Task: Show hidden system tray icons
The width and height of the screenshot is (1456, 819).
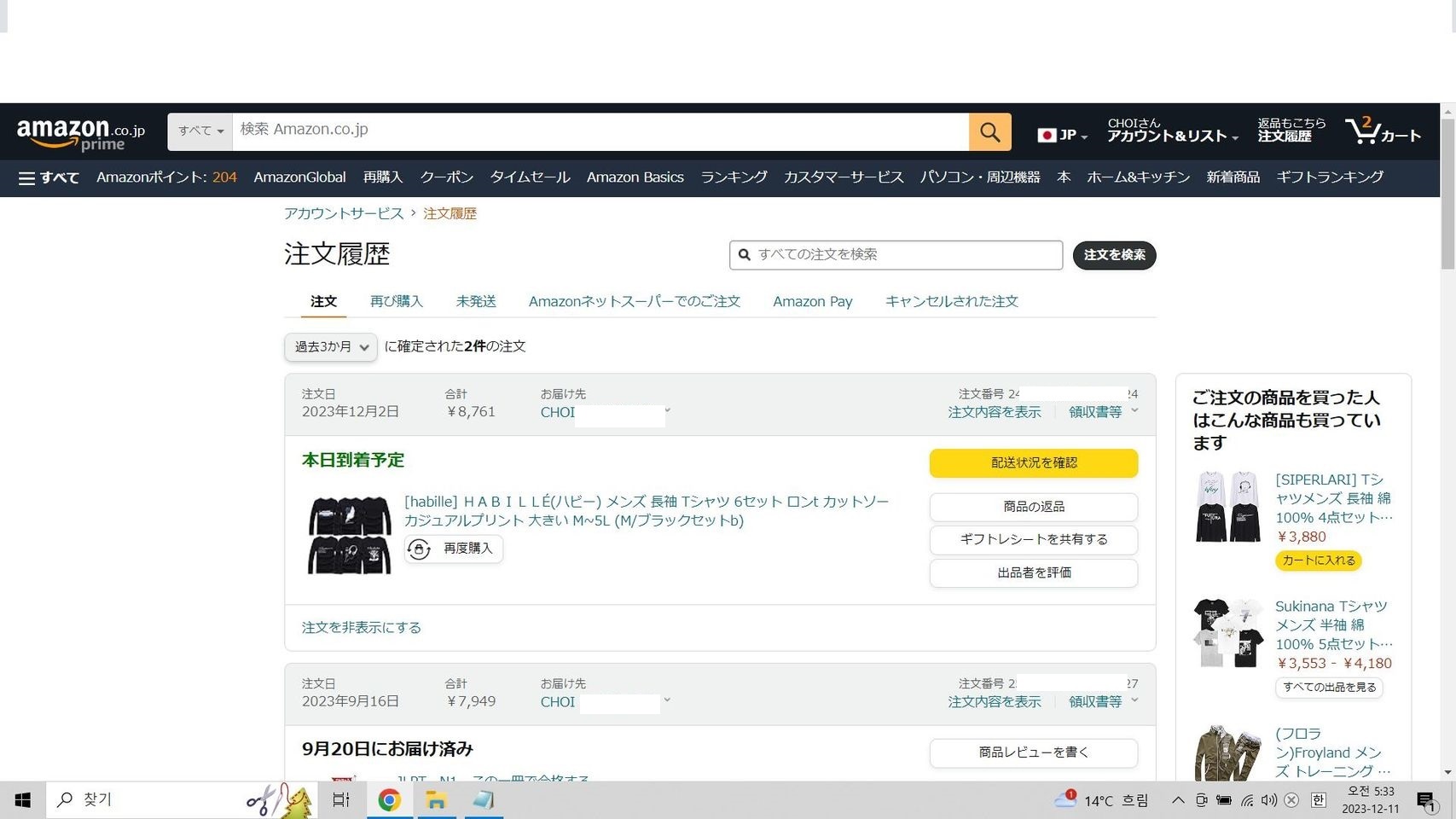Action: [1178, 800]
